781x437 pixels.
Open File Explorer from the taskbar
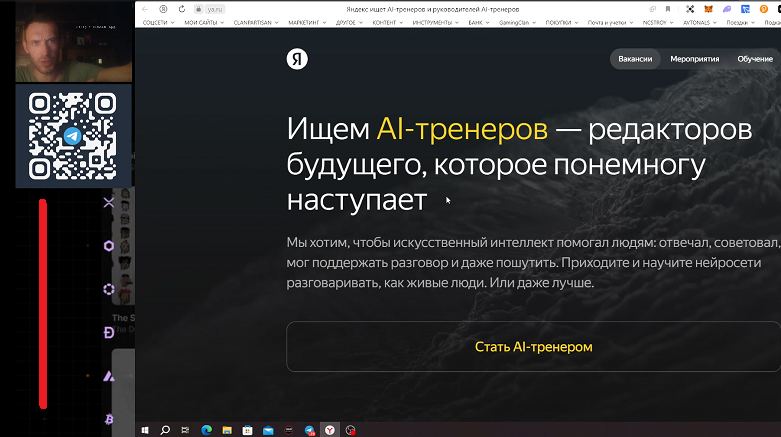[227, 429]
